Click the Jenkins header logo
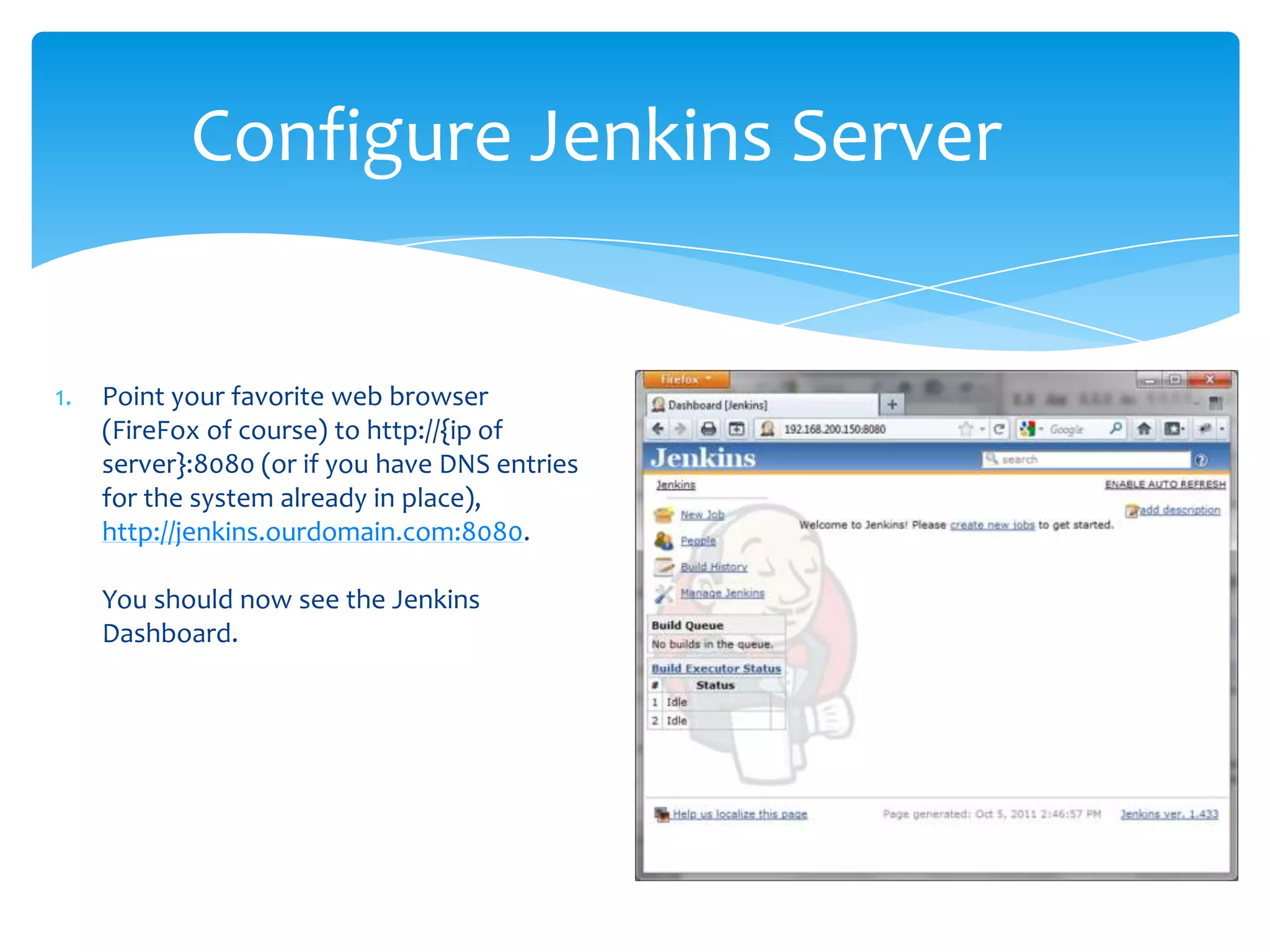Image resolution: width=1270 pixels, height=952 pixels. point(703,458)
